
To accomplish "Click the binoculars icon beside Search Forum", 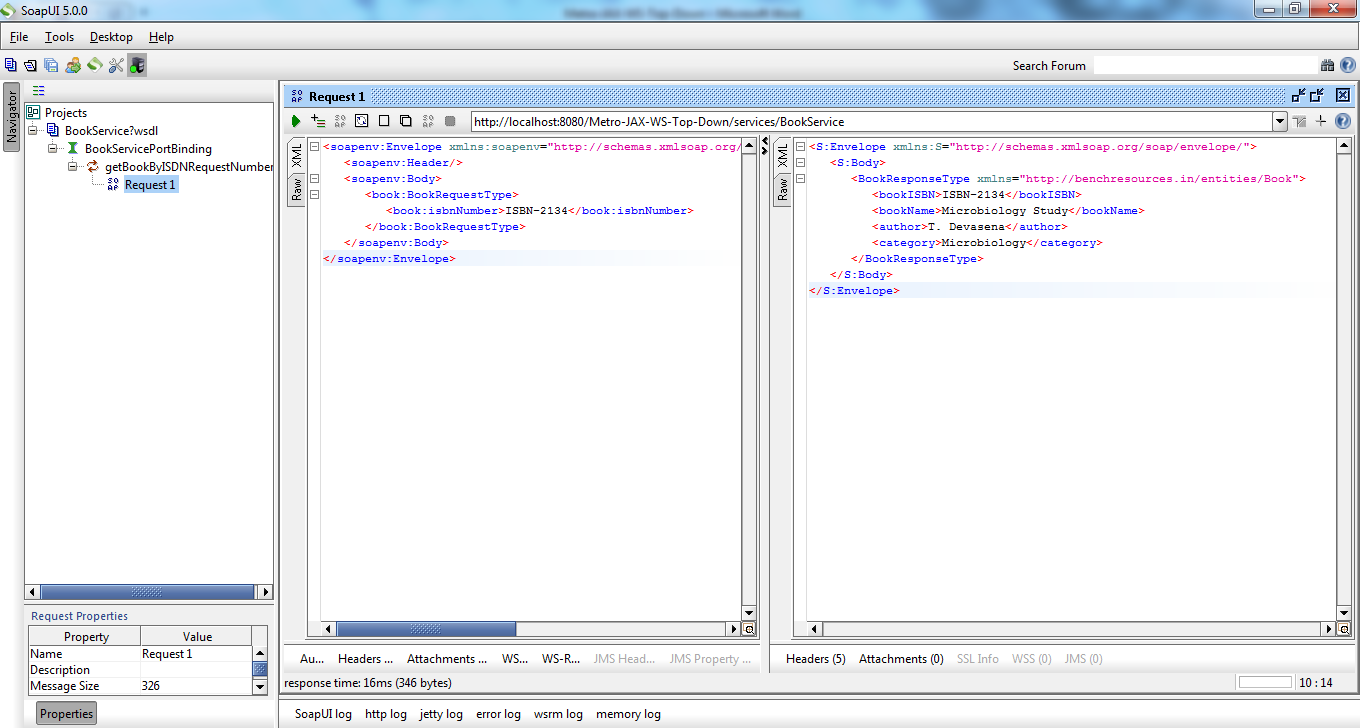I will pyautogui.click(x=1327, y=66).
